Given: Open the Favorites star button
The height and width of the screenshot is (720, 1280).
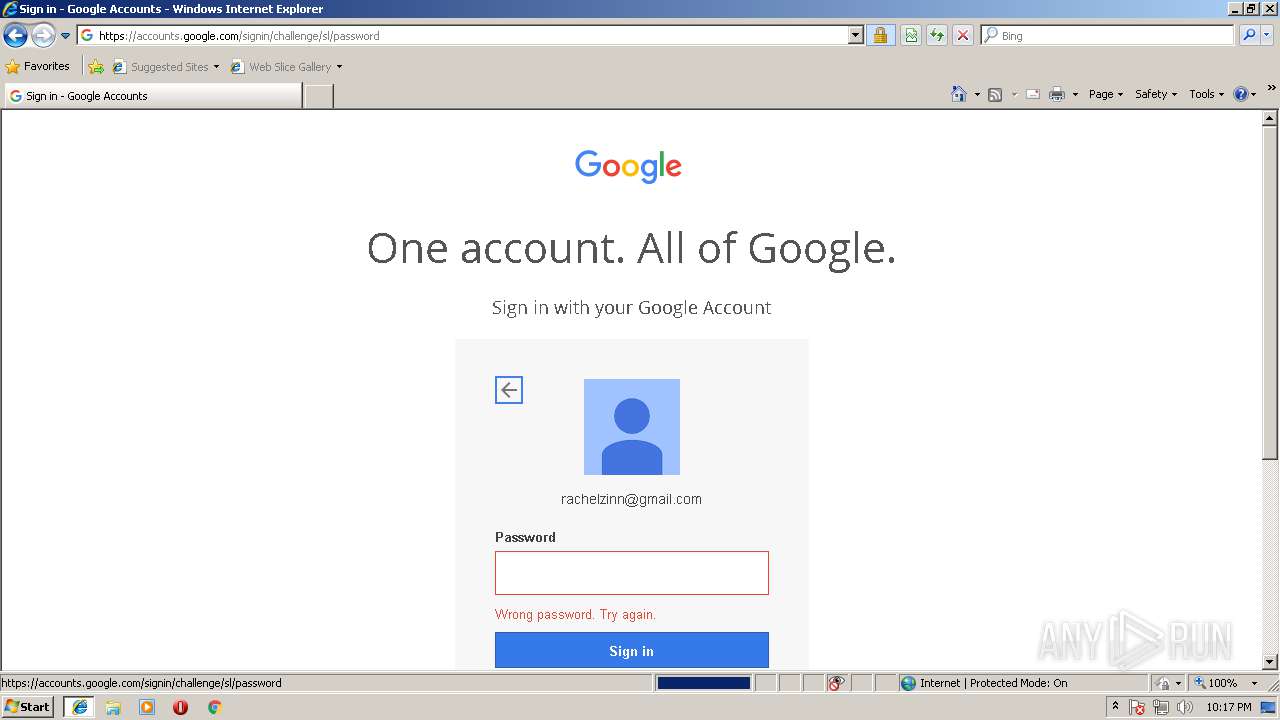Looking at the screenshot, I should click(38, 66).
